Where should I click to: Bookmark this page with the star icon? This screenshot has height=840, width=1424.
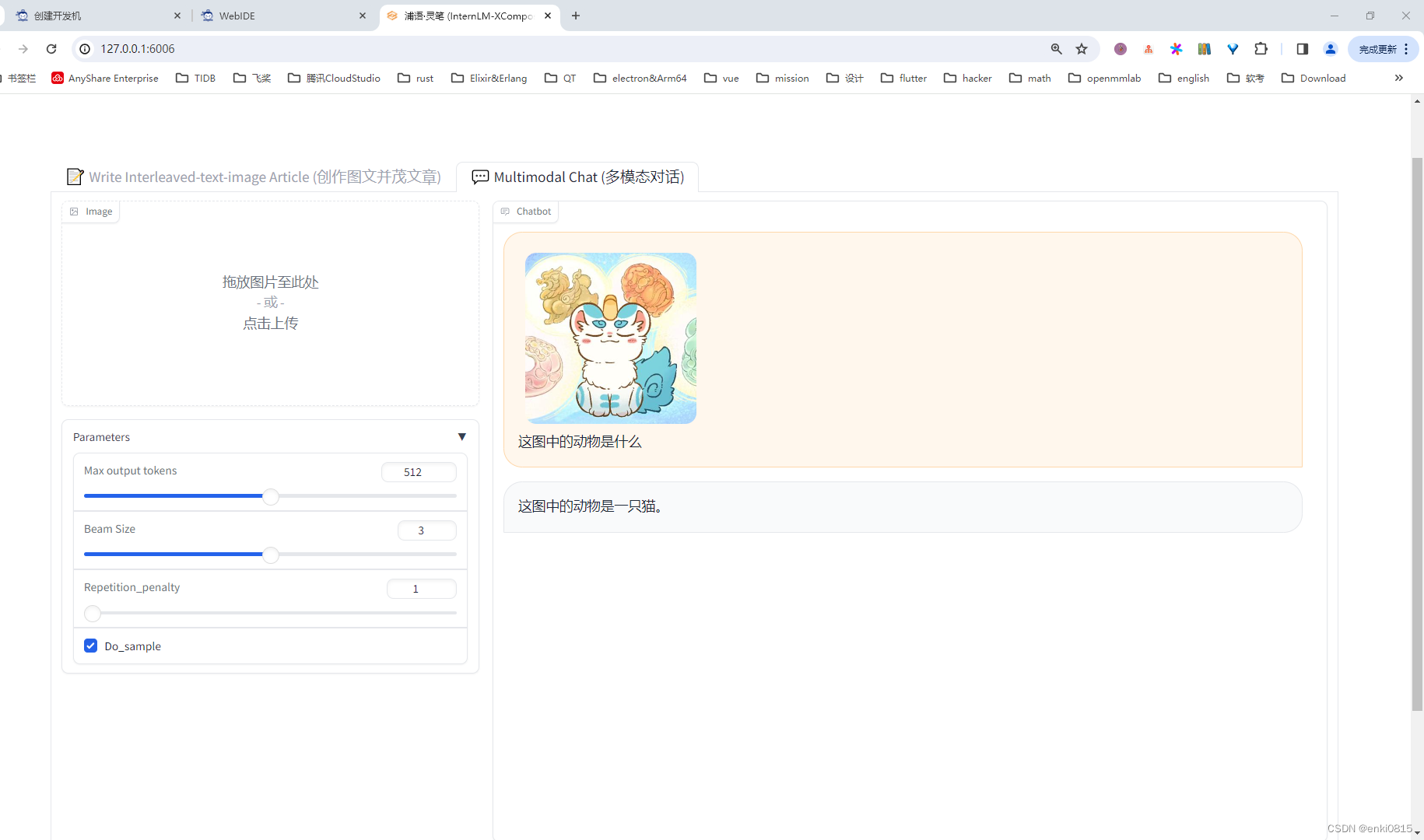(x=1082, y=49)
